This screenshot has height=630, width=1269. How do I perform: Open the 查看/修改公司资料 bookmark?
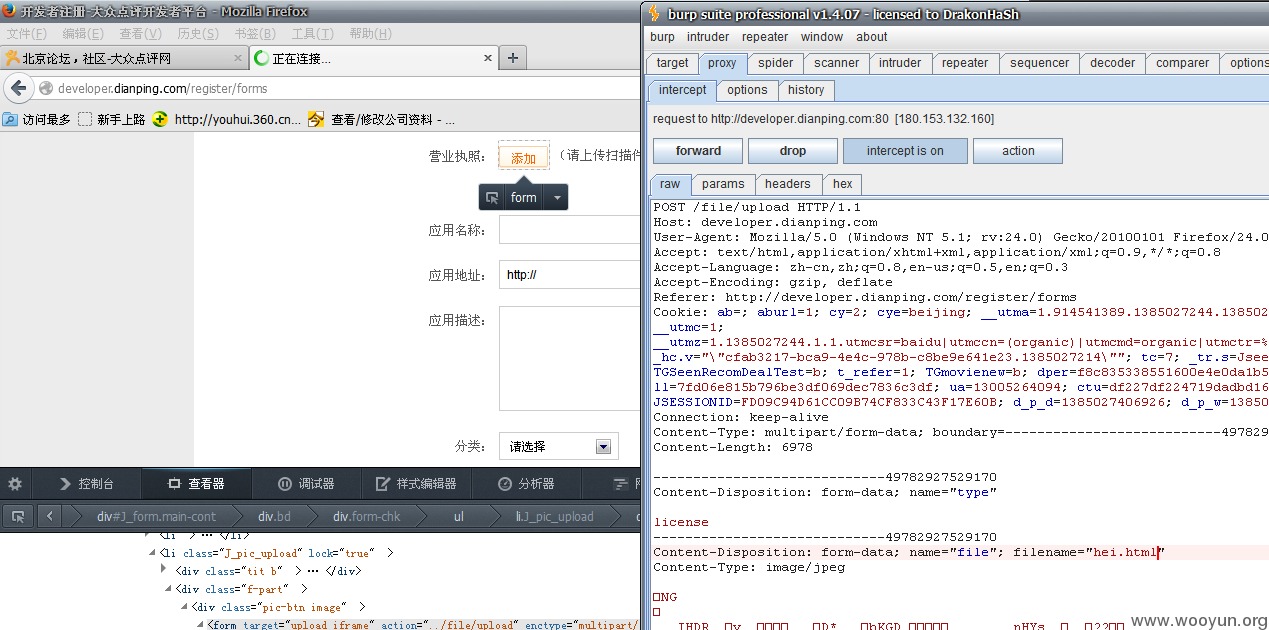[382, 119]
